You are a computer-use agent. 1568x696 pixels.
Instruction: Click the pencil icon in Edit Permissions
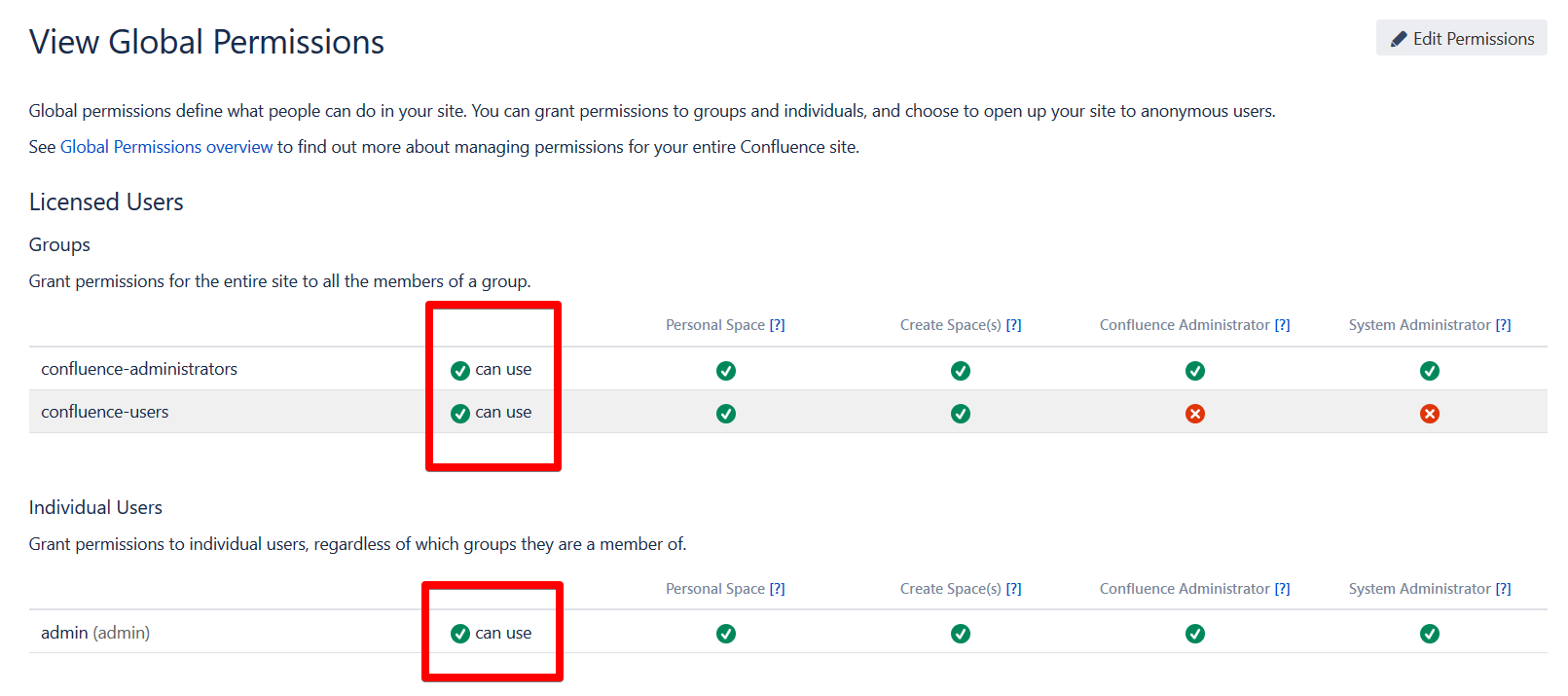1399,39
